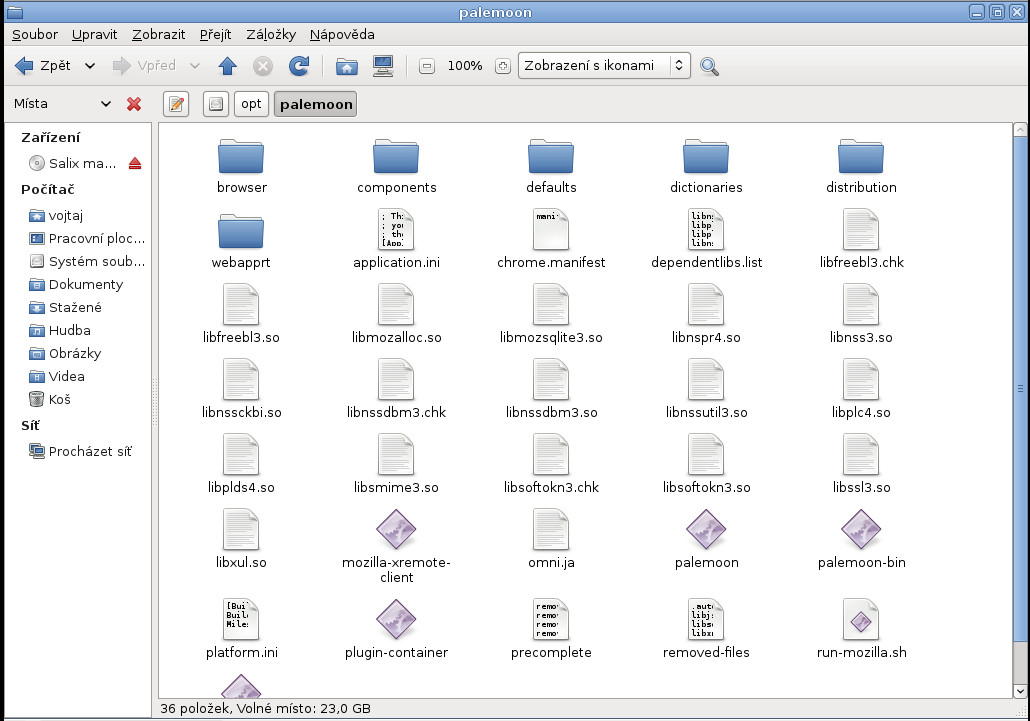Screen dimensions: 1030x721
Task: Click the zoom in plus icon
Action: point(503,66)
